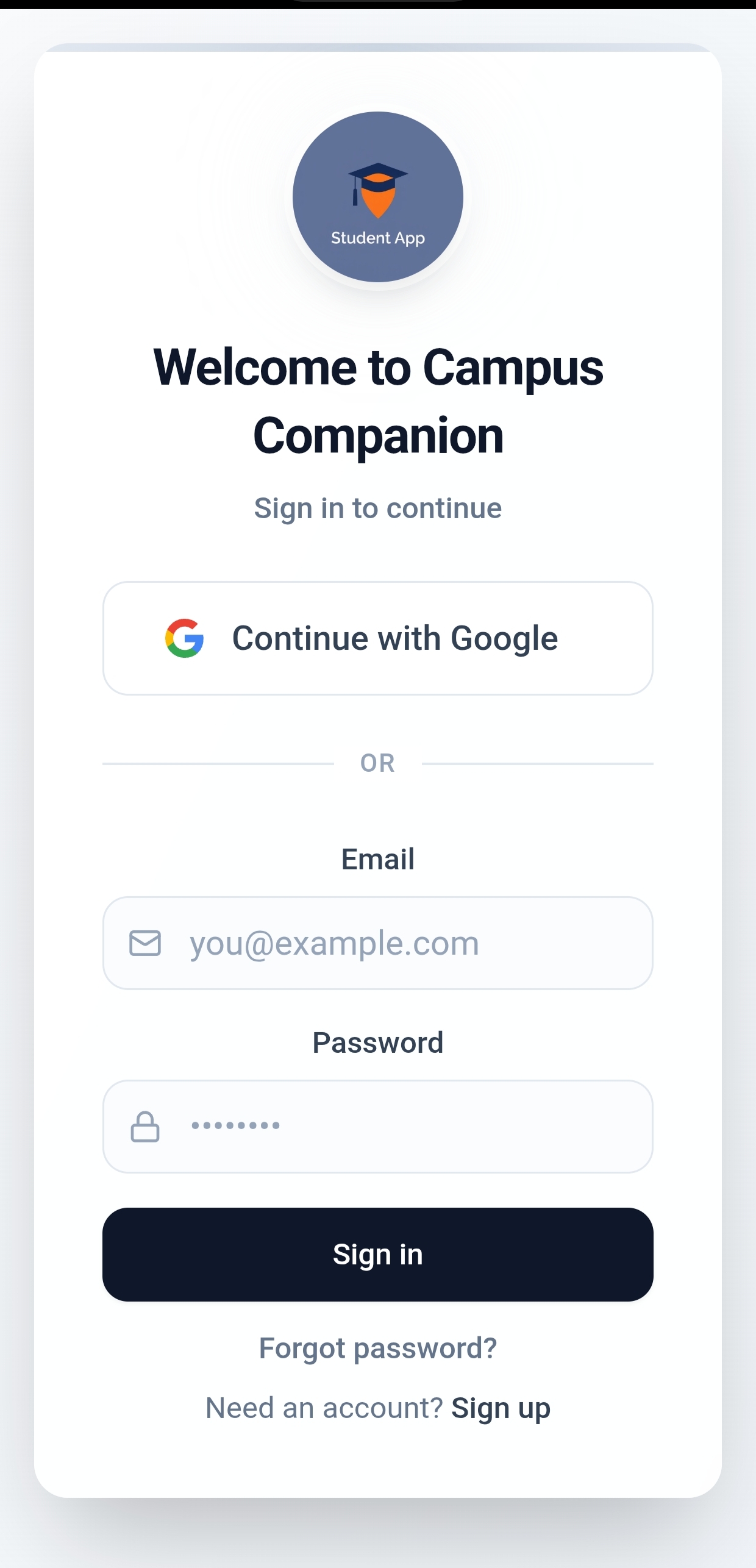Click the 'Student App' text in logo
Screen dimensions: 756x1568
[378, 238]
